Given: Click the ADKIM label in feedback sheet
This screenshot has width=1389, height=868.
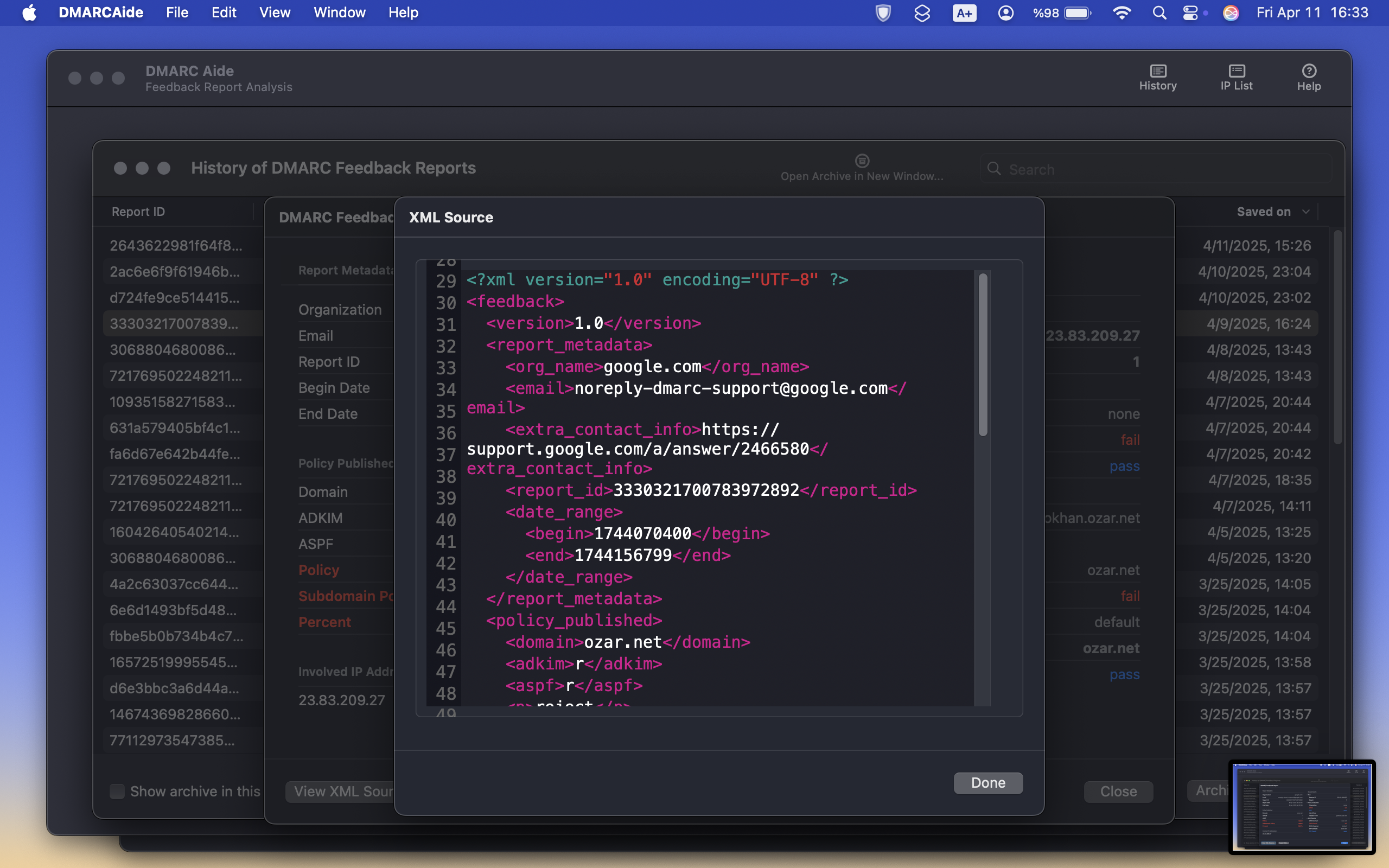Looking at the screenshot, I should [x=320, y=518].
